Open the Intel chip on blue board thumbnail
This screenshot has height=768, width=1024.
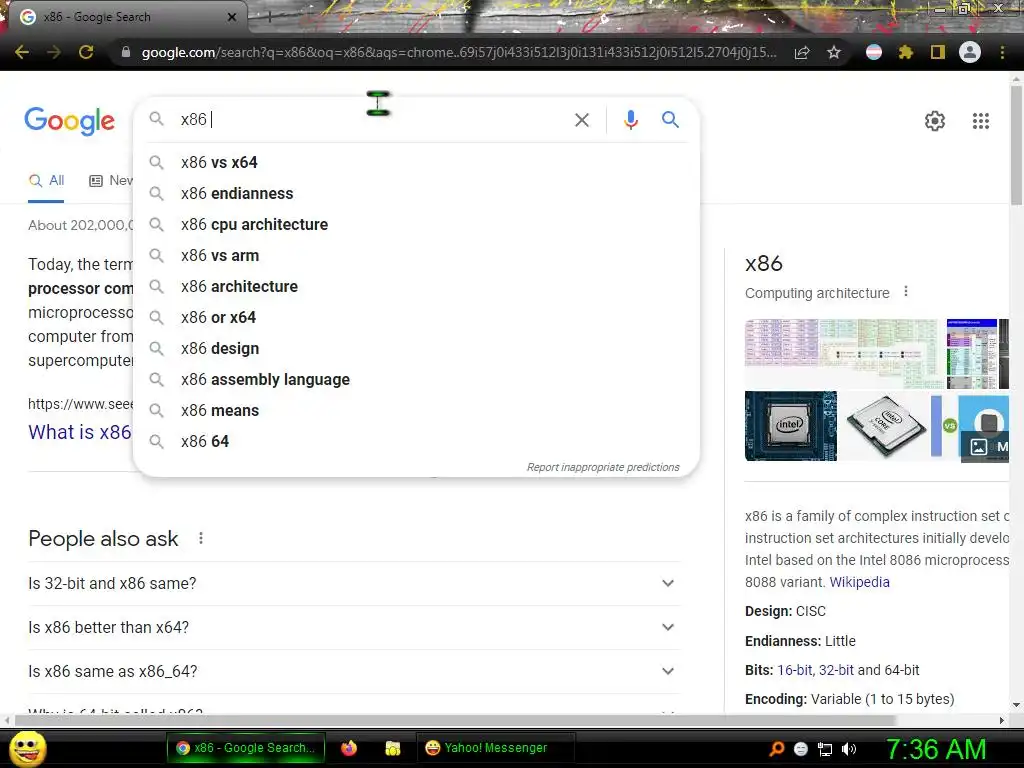(x=790, y=426)
